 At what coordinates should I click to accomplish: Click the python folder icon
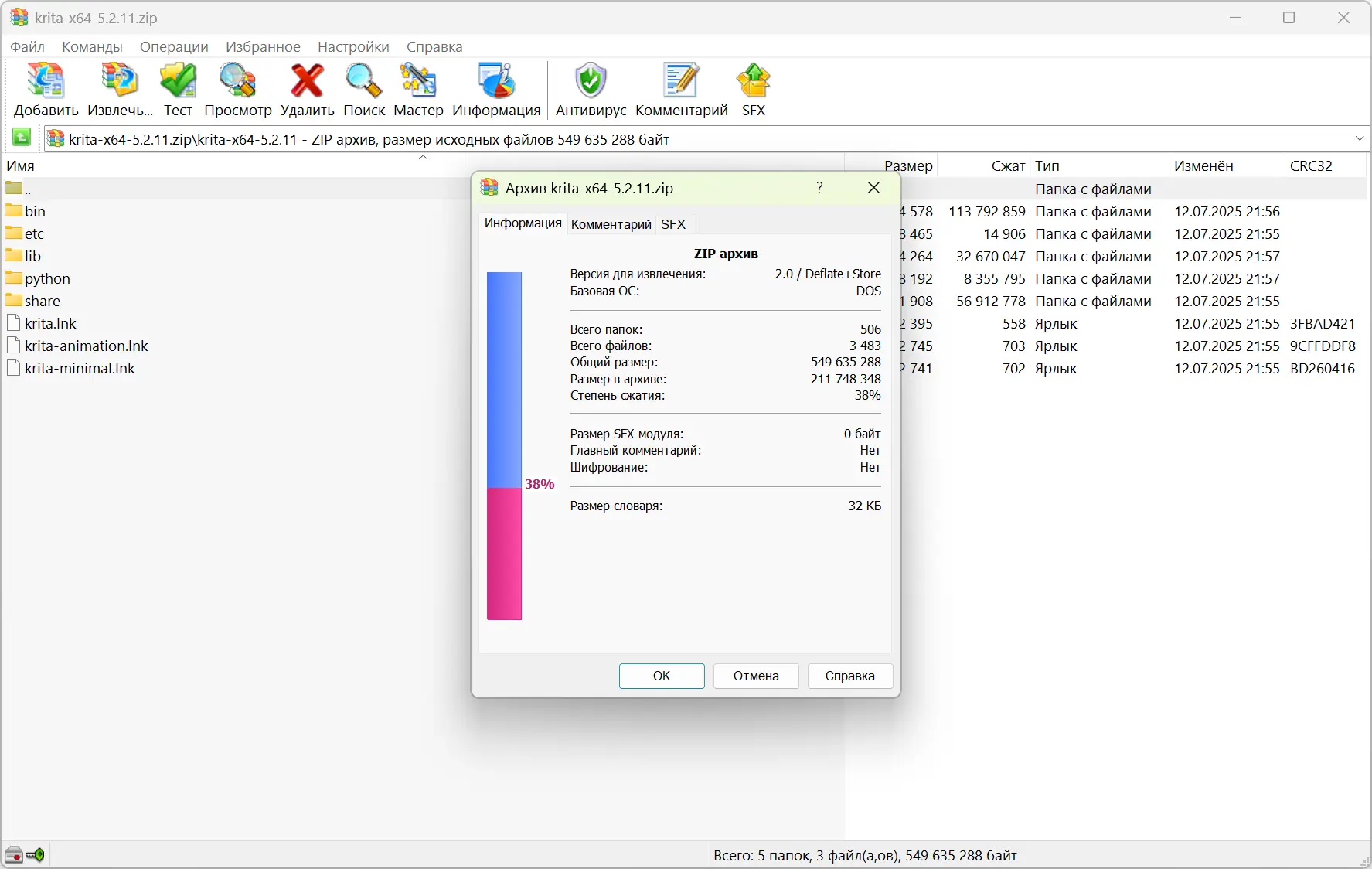coord(14,278)
